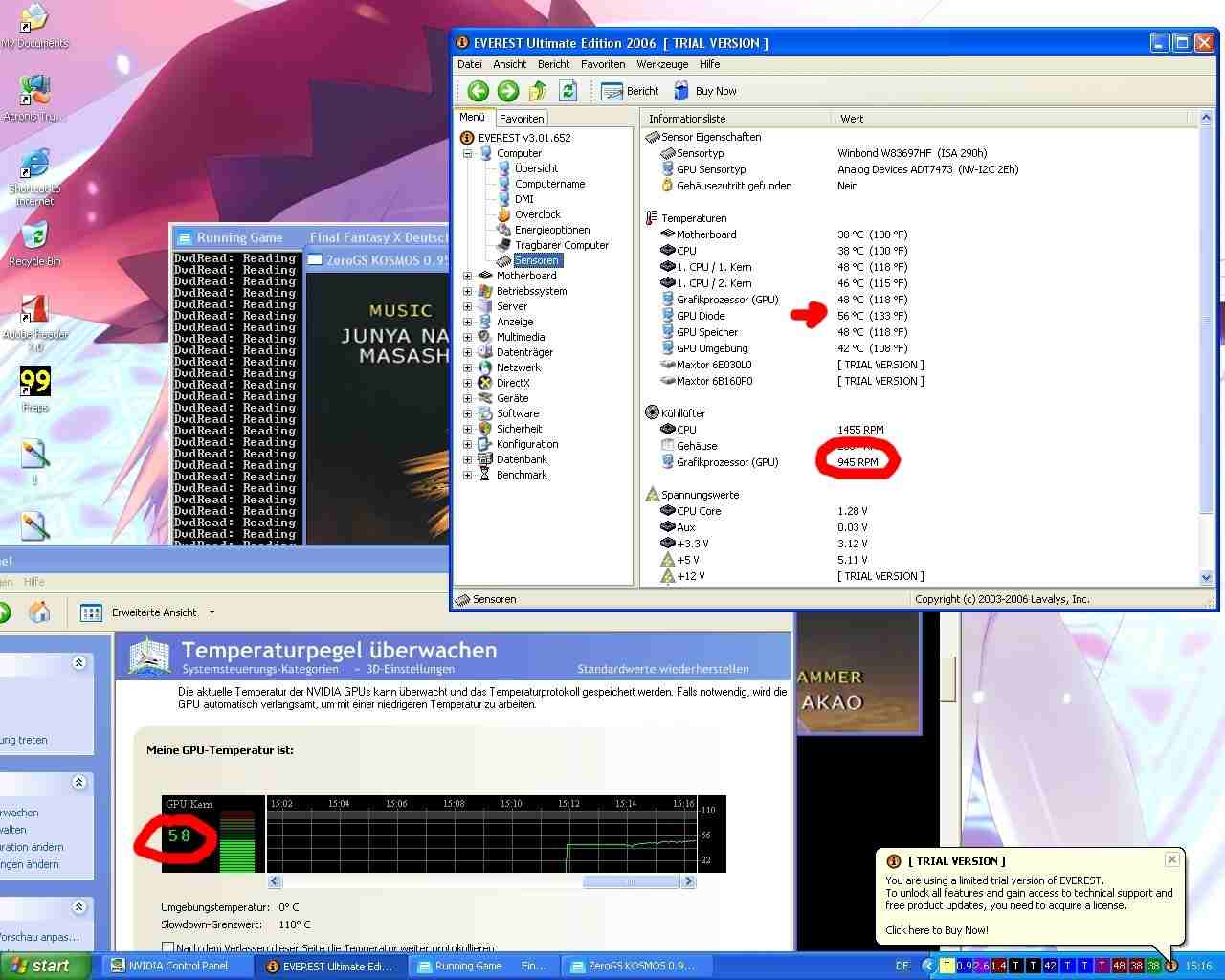This screenshot has height=980, width=1225.
Task: Select the Overclock flame icon item
Action: pyautogui.click(x=504, y=214)
